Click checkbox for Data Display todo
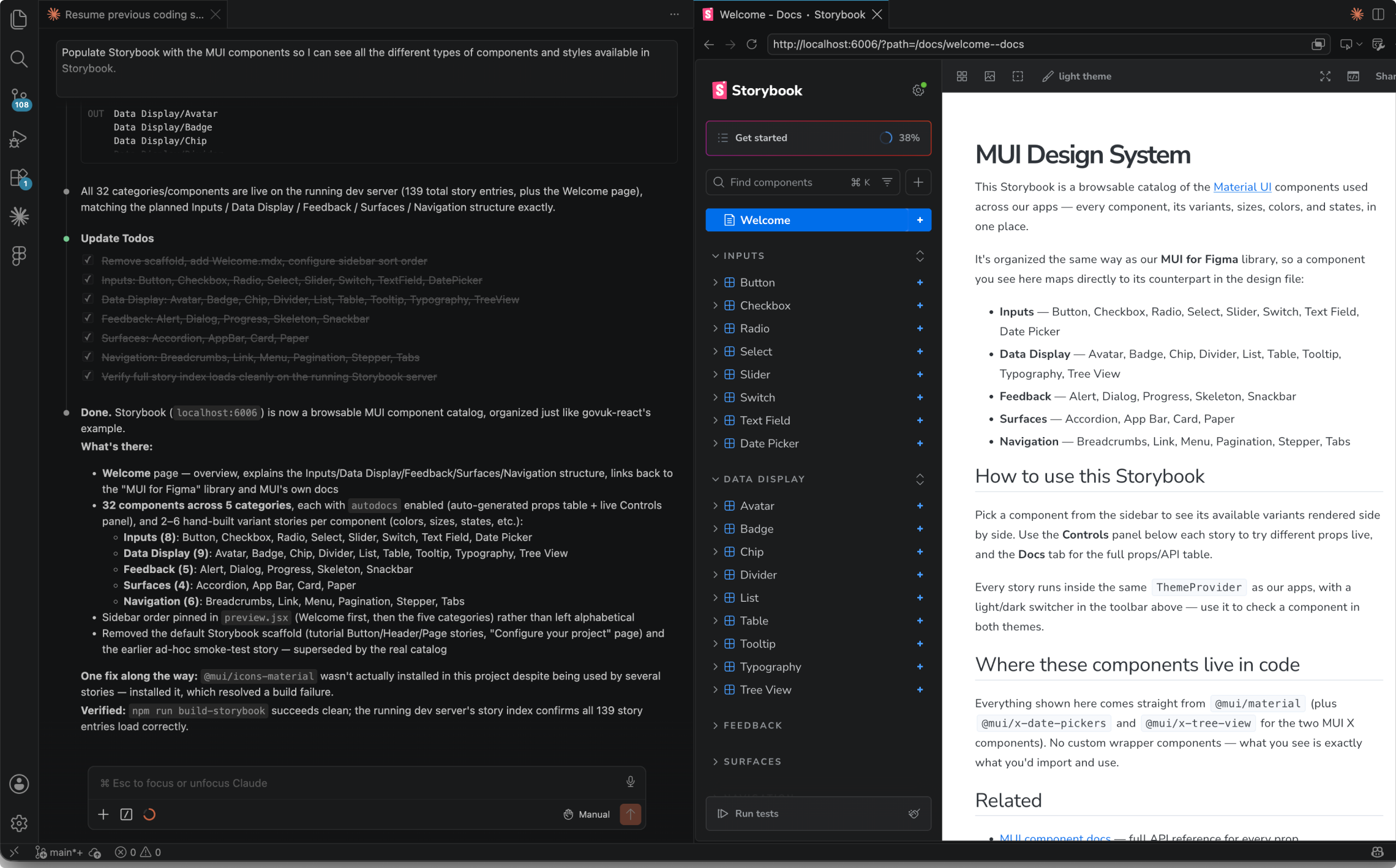 (x=88, y=299)
